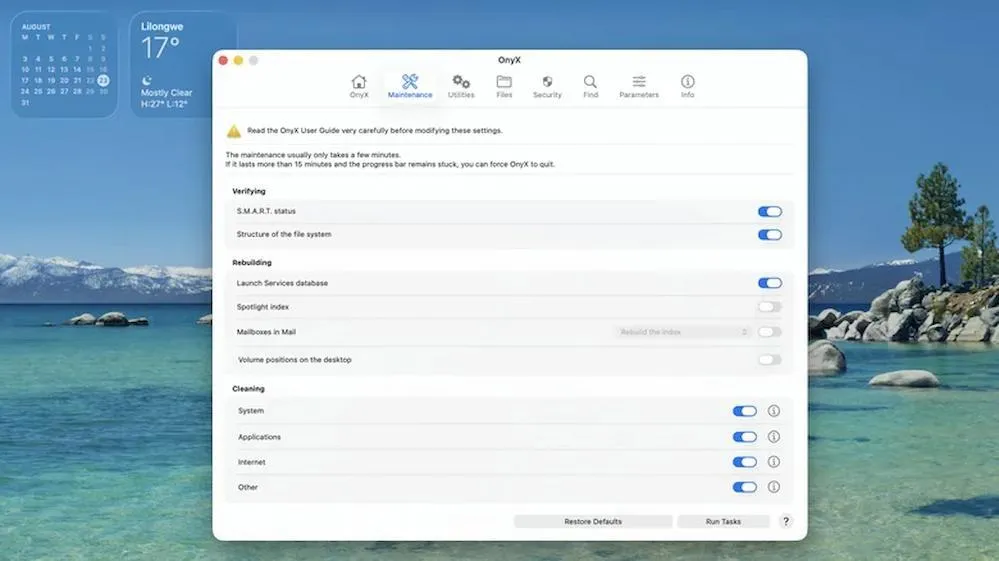Screen dimensions: 999x561
Task: Click the AUGUST month label in calendar widget
Action: (x=36, y=27)
